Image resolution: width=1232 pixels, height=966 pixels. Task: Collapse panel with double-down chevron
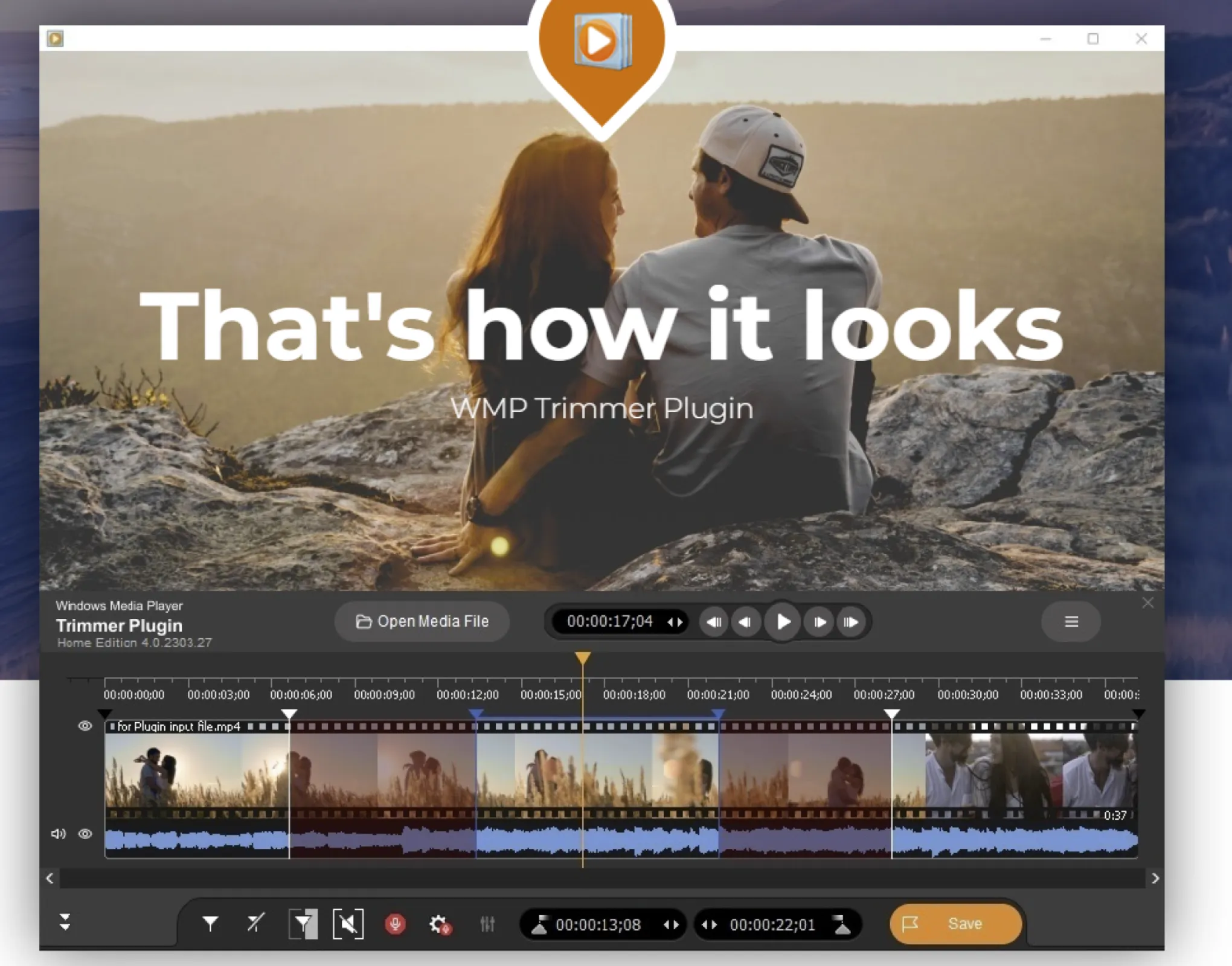[x=65, y=922]
